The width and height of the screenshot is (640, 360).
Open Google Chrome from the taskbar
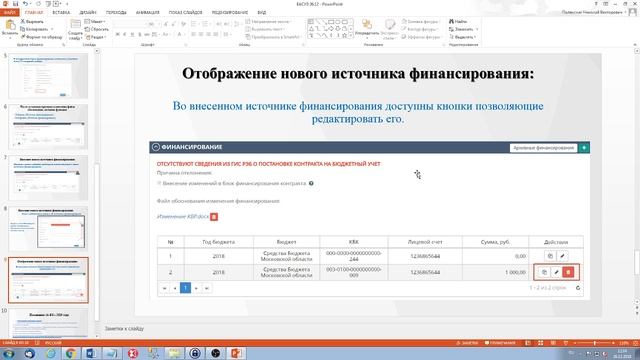[70, 353]
